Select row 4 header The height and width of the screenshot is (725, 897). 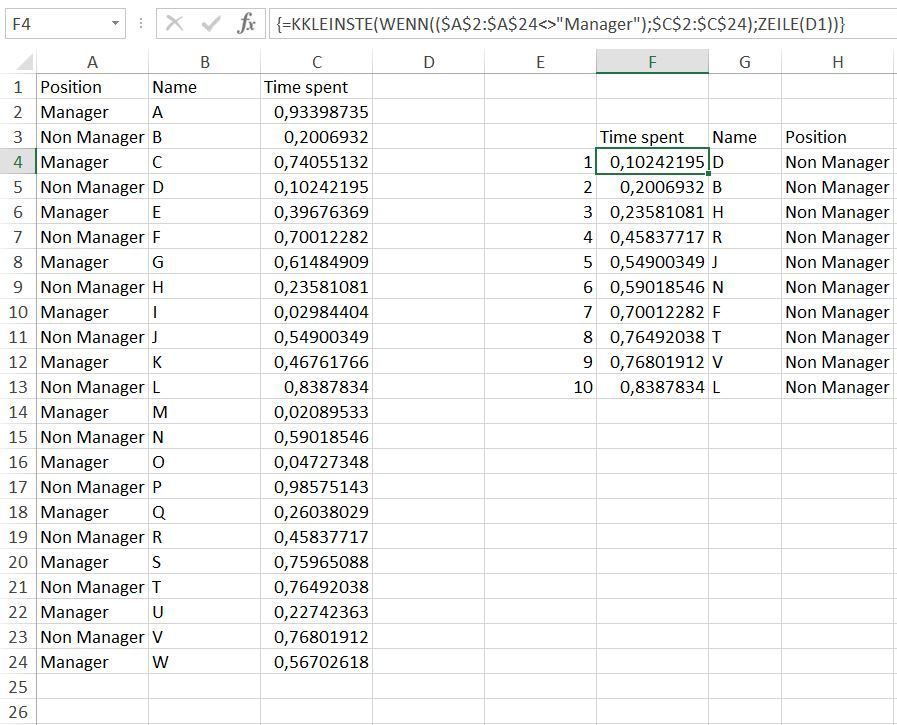tap(18, 162)
